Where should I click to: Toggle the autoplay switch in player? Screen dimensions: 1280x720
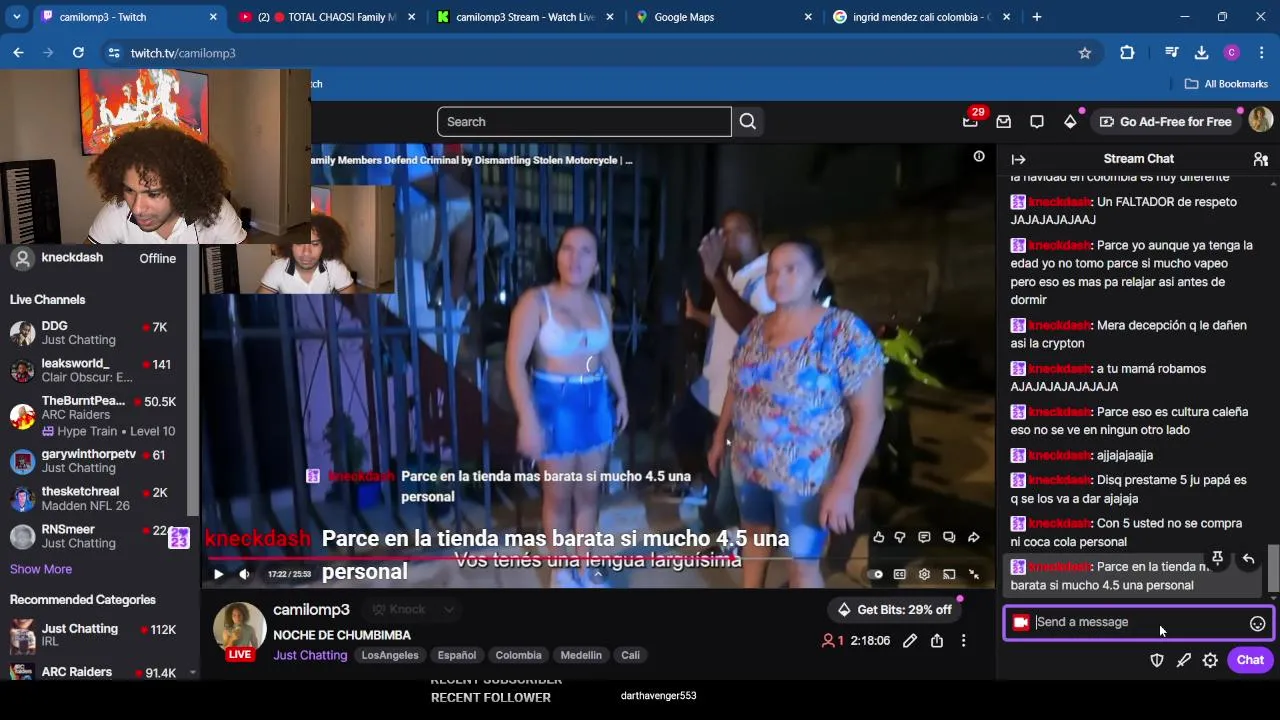pos(876,574)
